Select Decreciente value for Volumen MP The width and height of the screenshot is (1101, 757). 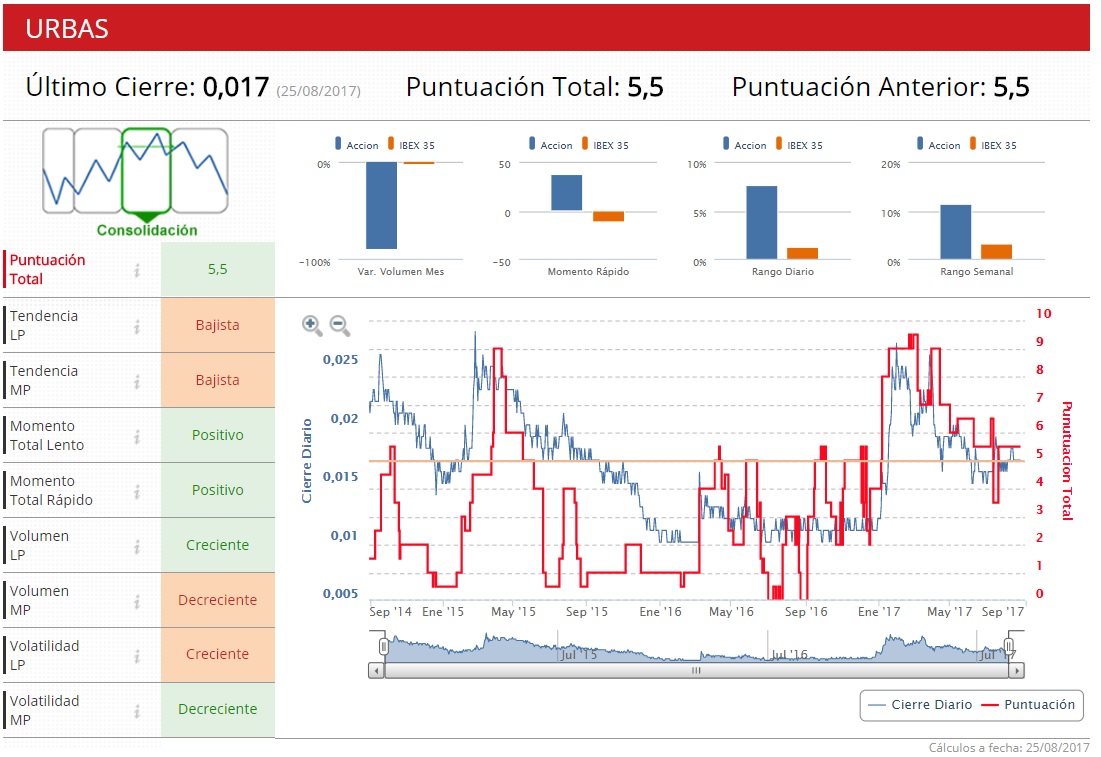[x=218, y=601]
